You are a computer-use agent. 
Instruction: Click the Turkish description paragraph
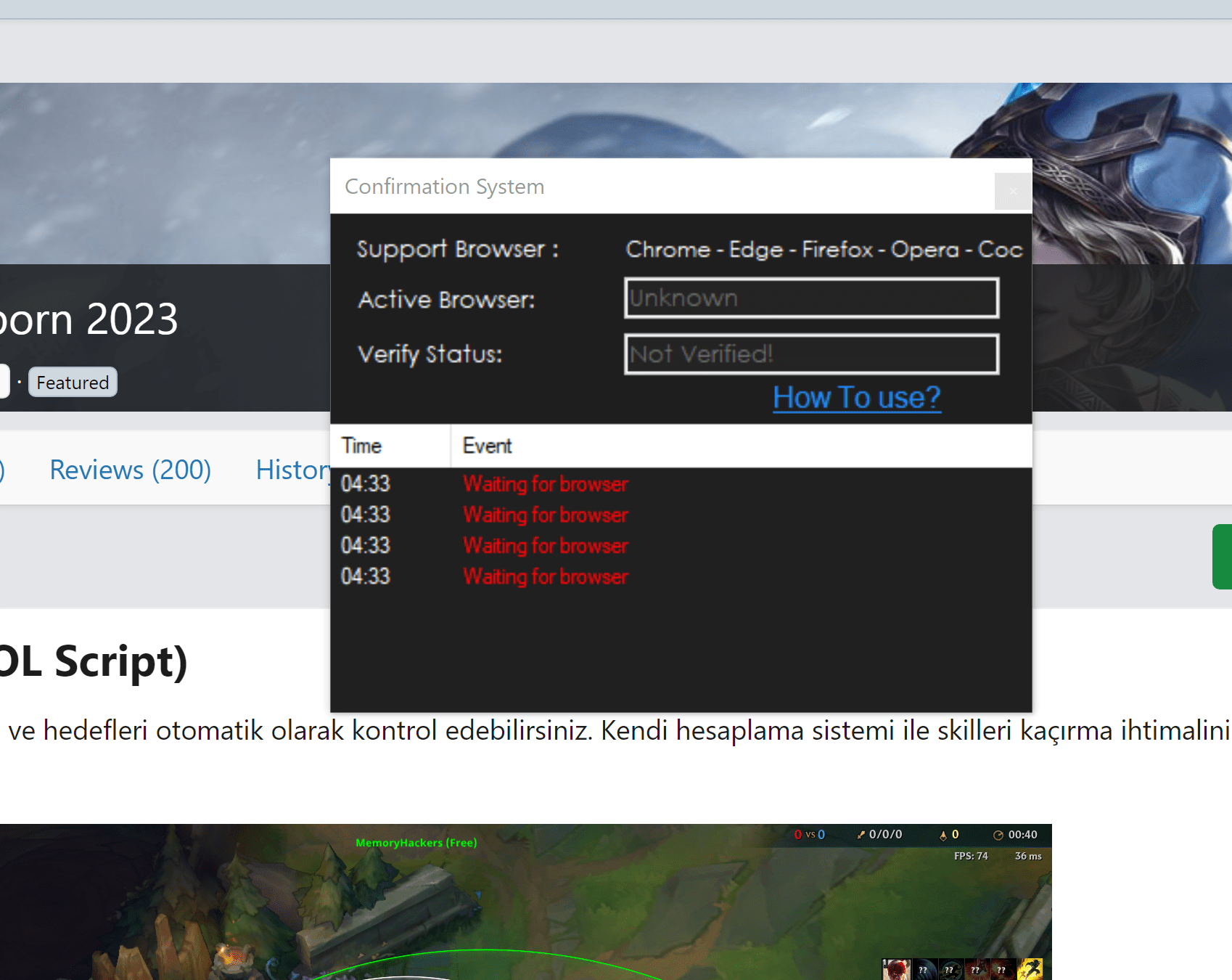coord(619,730)
